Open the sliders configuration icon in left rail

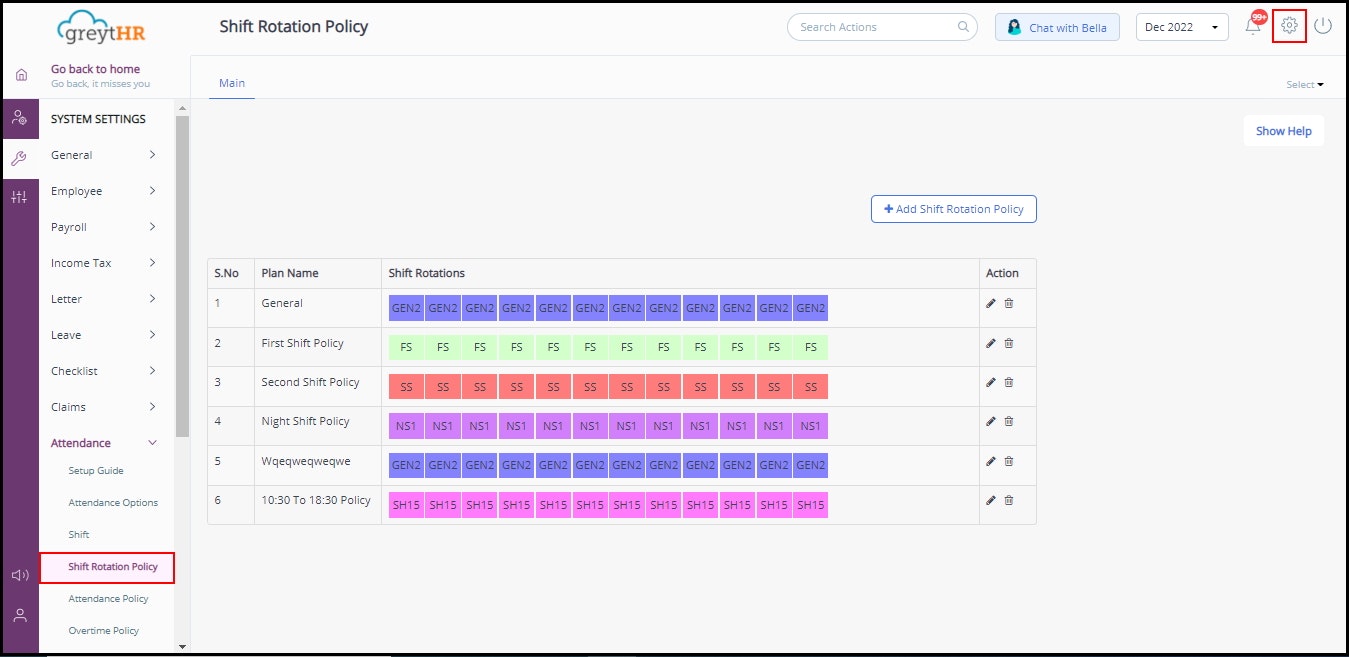tap(20, 197)
